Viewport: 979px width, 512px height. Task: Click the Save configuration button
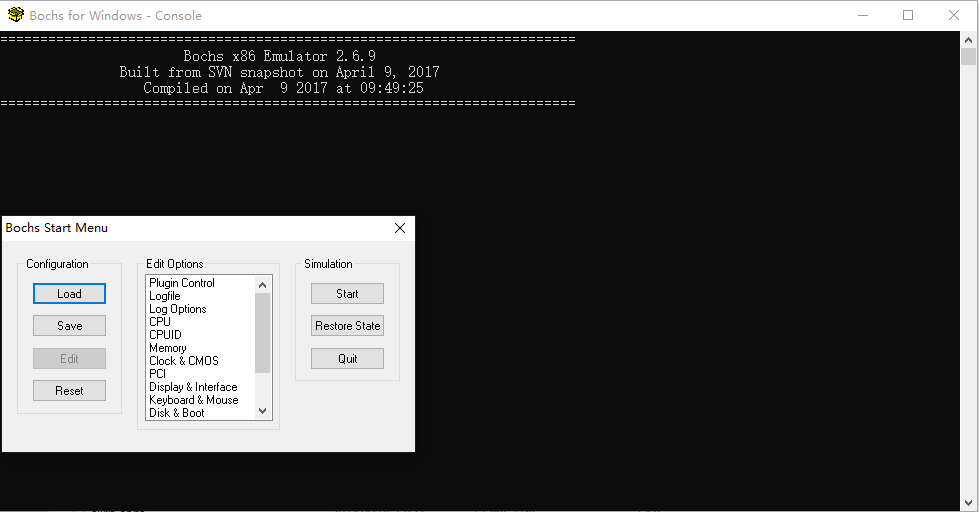[x=69, y=326]
